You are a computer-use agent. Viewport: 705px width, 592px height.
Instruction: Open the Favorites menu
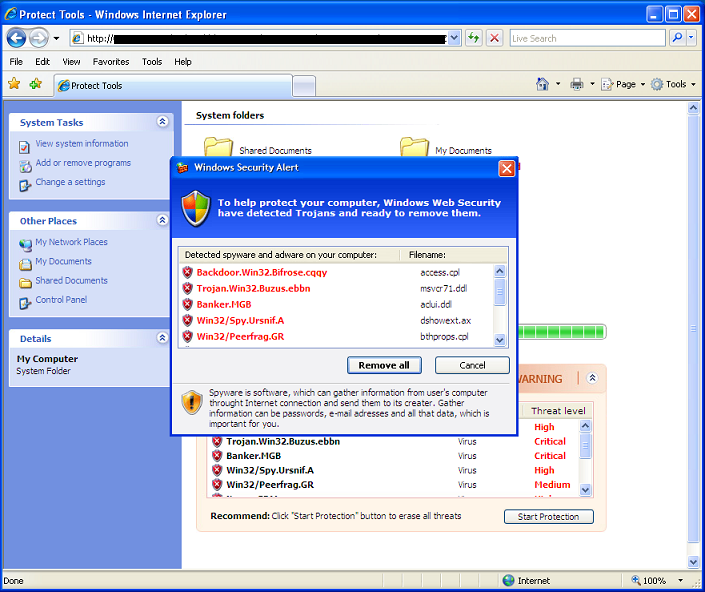coord(110,62)
